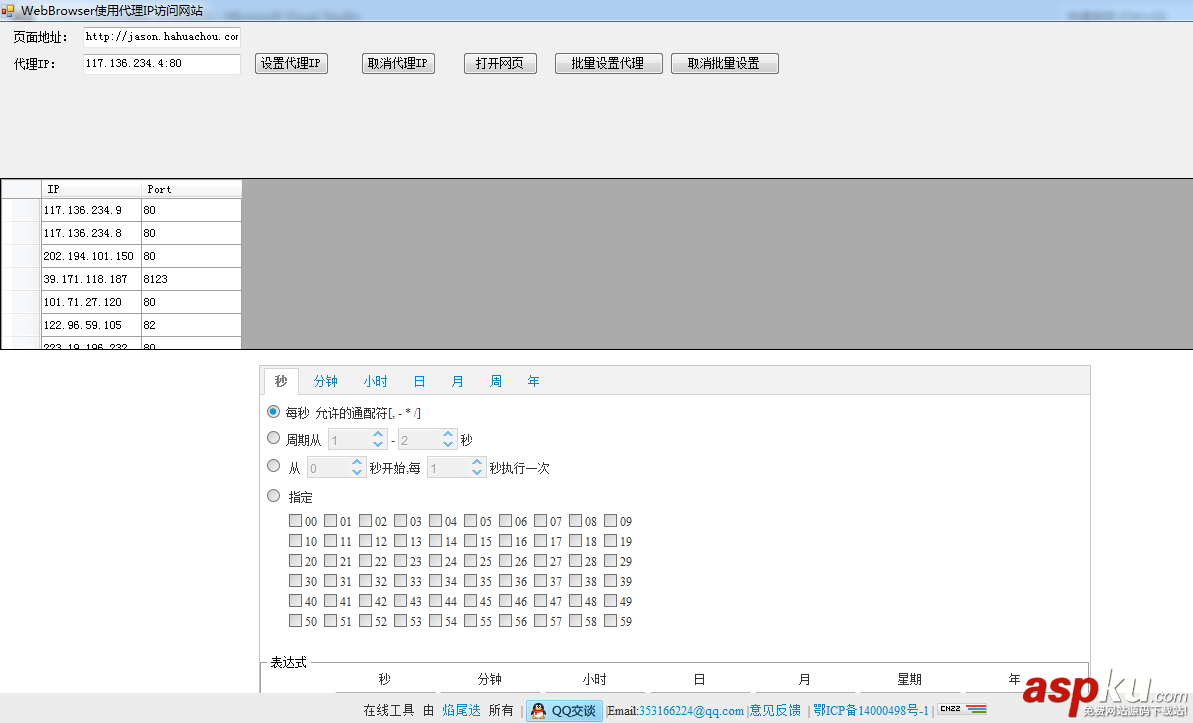Viewport: 1193px width, 723px height.
Task: Click the 设置代理IP button
Action: tap(291, 62)
